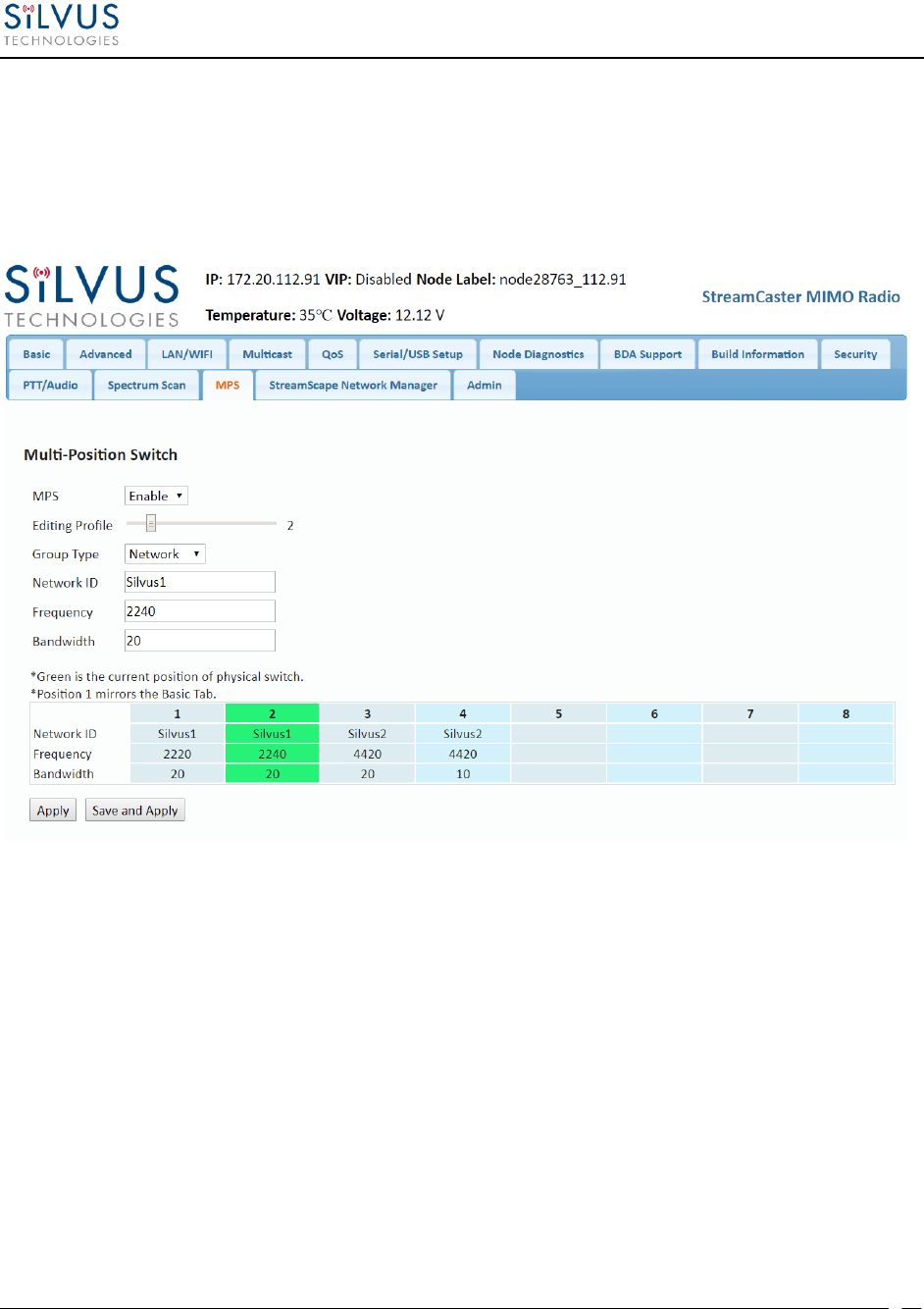Viewport: 924px width, 1309px height.
Task: Click the Silvus Technologies web interface logo
Action: [x=92, y=295]
